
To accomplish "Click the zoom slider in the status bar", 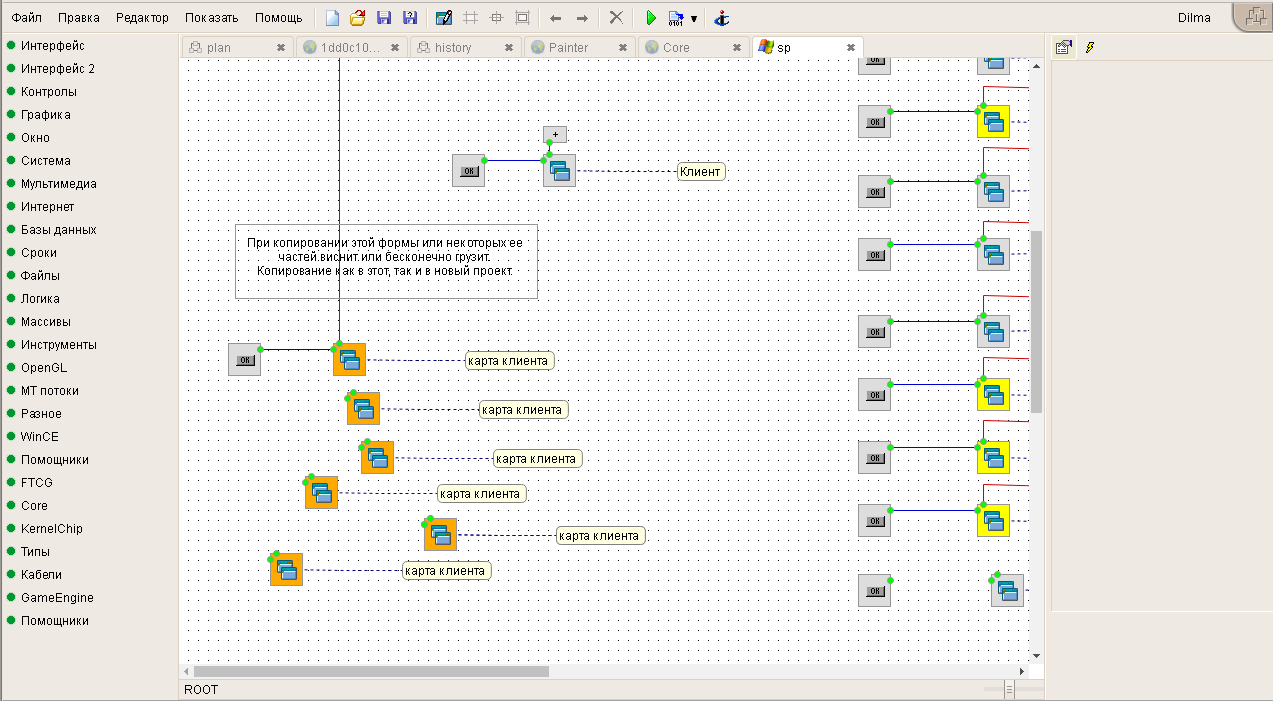I will pos(1009,689).
